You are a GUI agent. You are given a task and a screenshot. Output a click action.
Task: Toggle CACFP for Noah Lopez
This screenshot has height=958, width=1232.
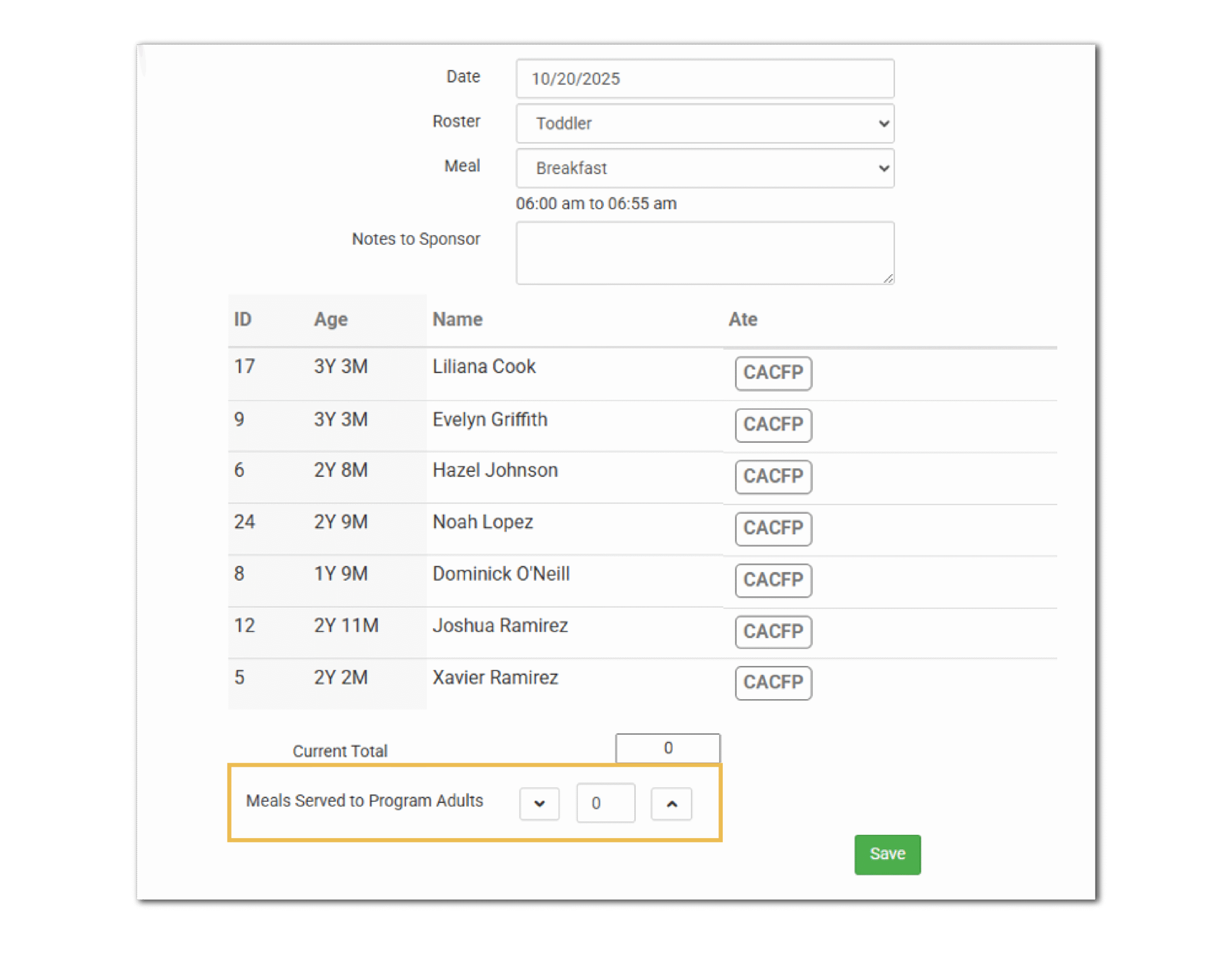click(x=773, y=528)
